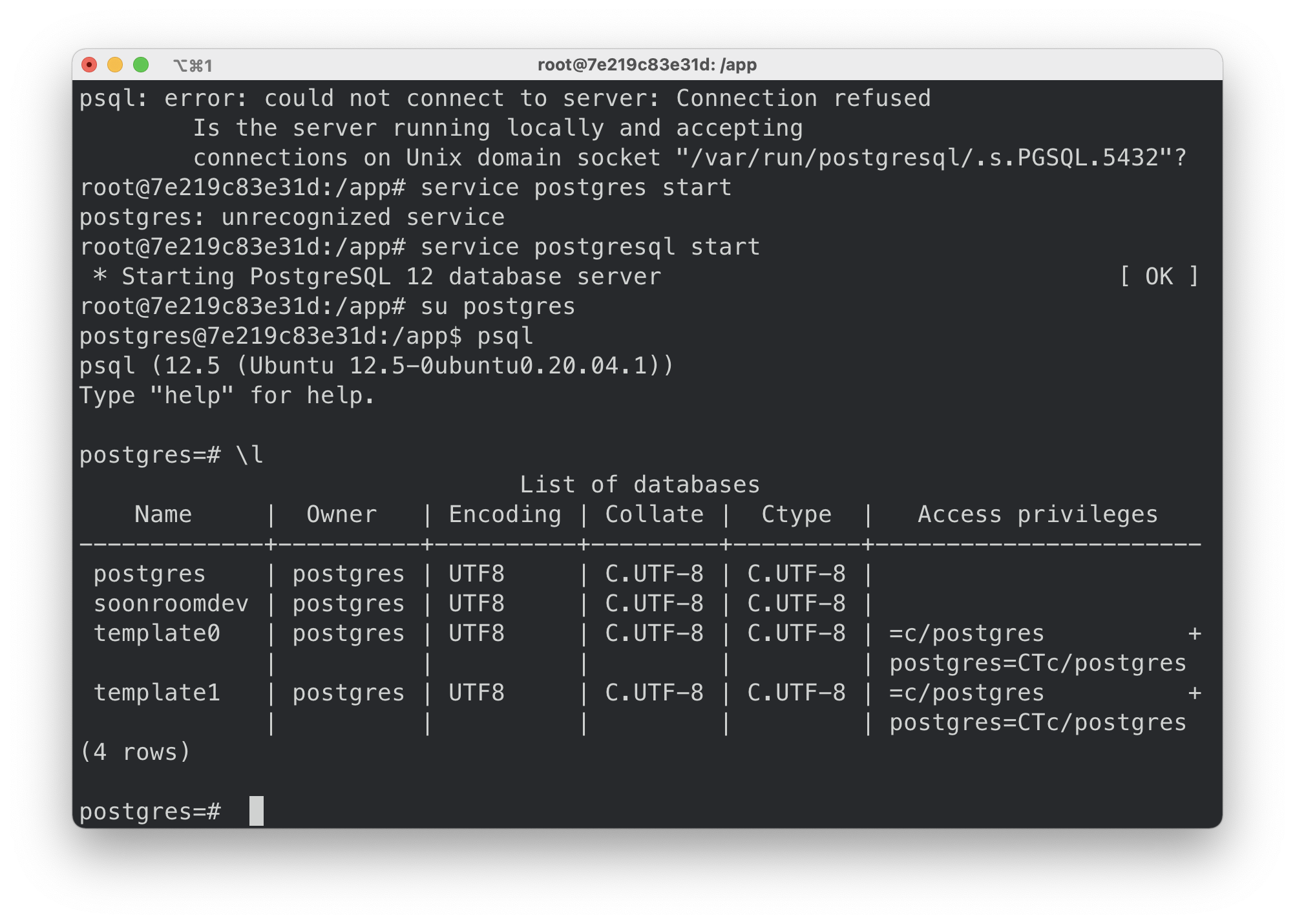Click the [ OK ] status indicator
The image size is (1295, 924).
point(1159,277)
